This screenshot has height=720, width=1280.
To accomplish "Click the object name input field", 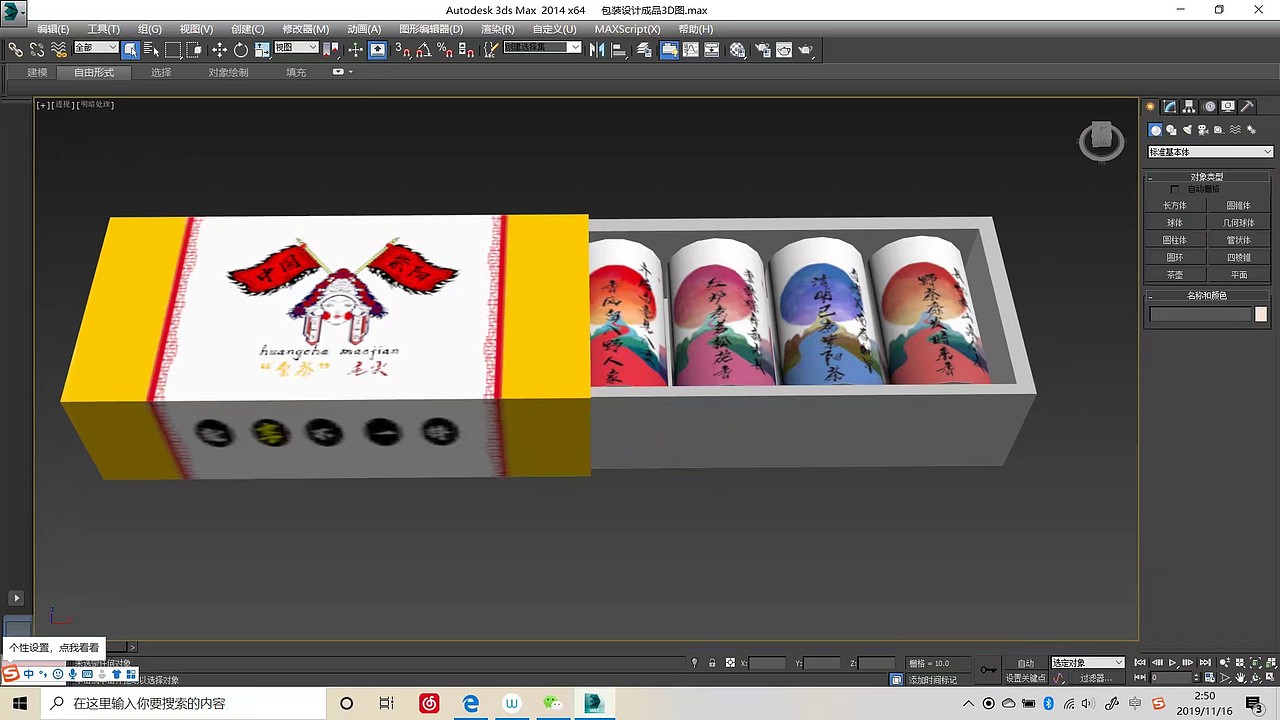I will point(1200,314).
